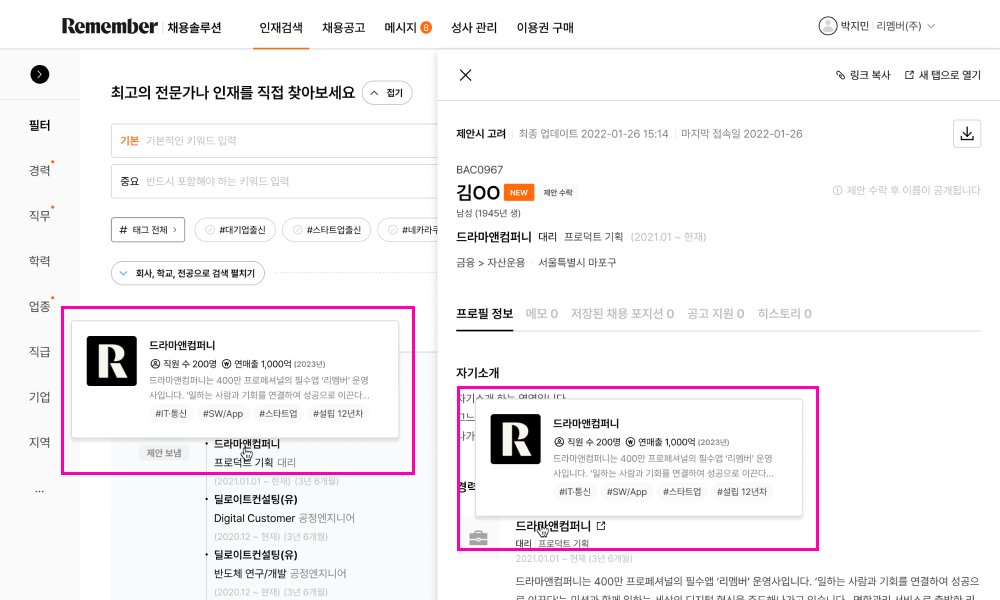The height and width of the screenshot is (600, 1000).
Task: Switch to the 메모 0 tab
Action: click(x=541, y=314)
